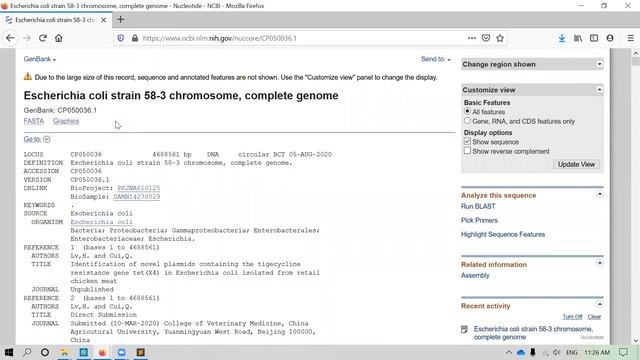Open recent Escherichia coli strain 58-3 entry
640x360 pixels.
533,333
